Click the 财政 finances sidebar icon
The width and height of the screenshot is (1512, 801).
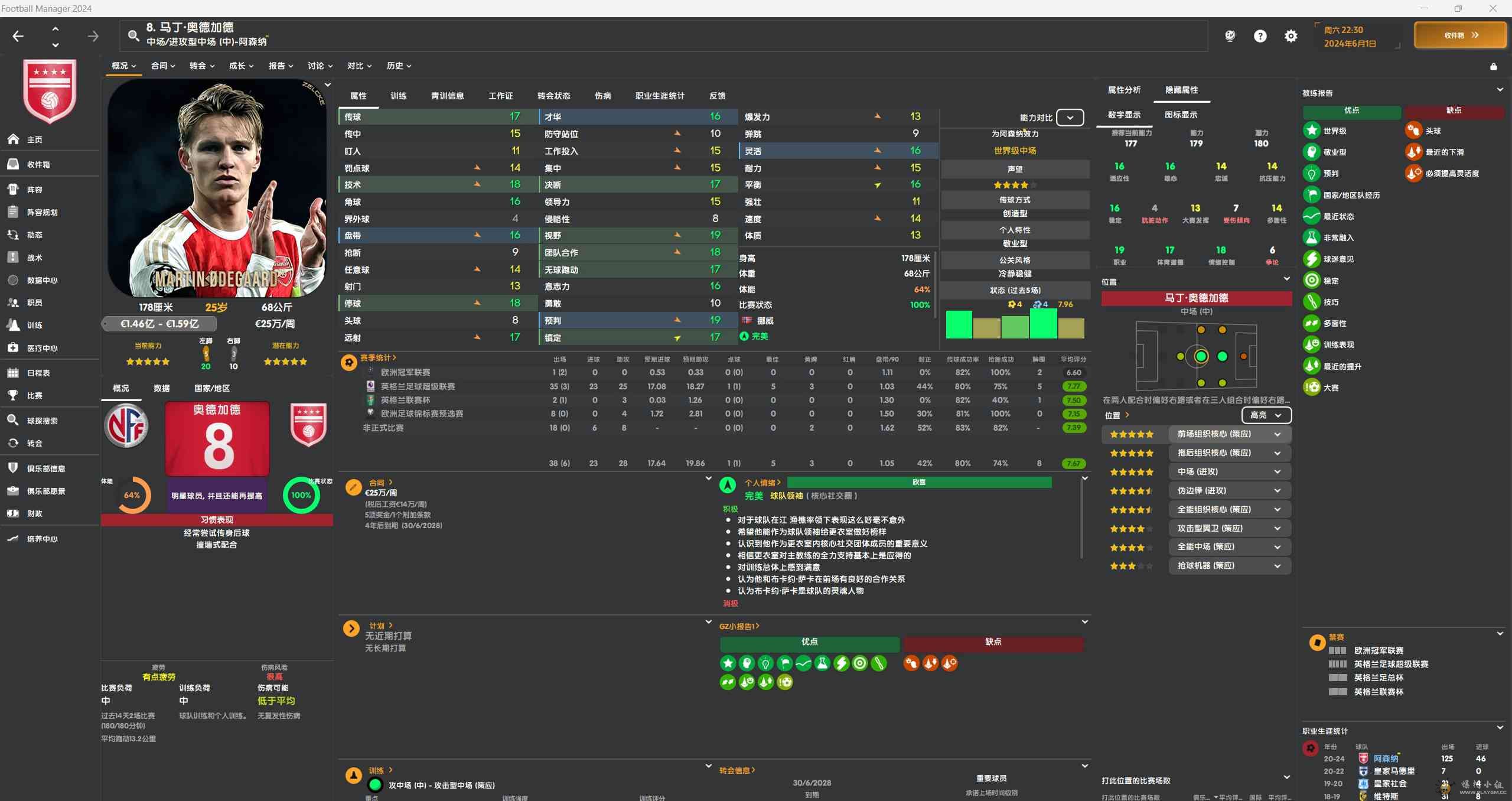pos(13,513)
